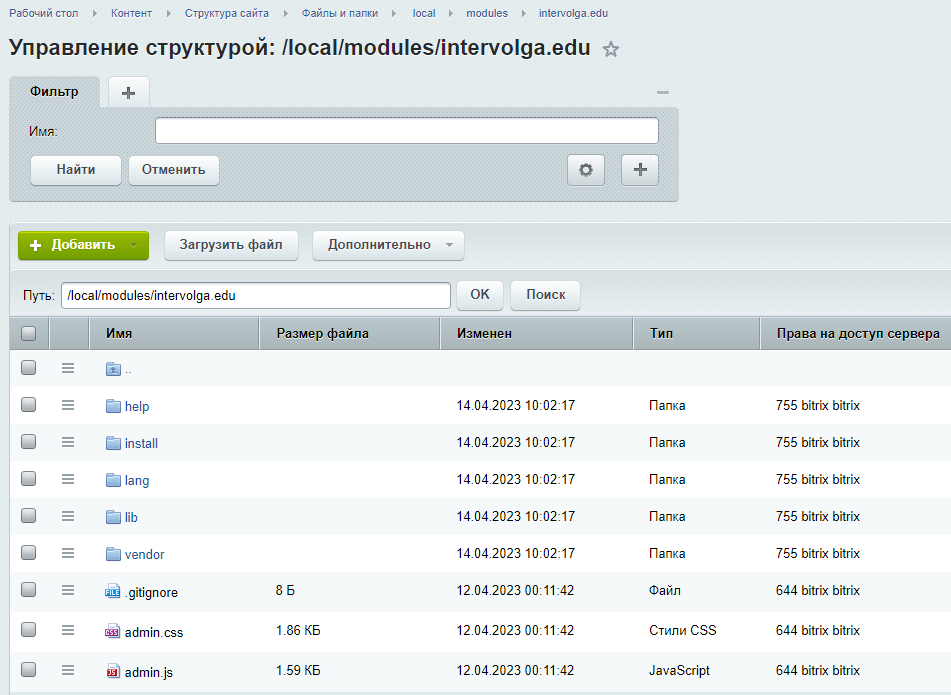The image size is (951, 695).
Task: Click the parent folder up icon
Action: (113, 369)
